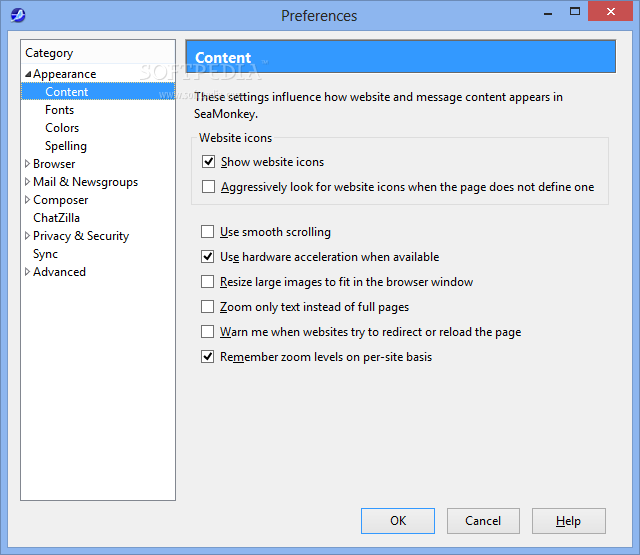Disable hardware acceleration when available

click(207, 256)
